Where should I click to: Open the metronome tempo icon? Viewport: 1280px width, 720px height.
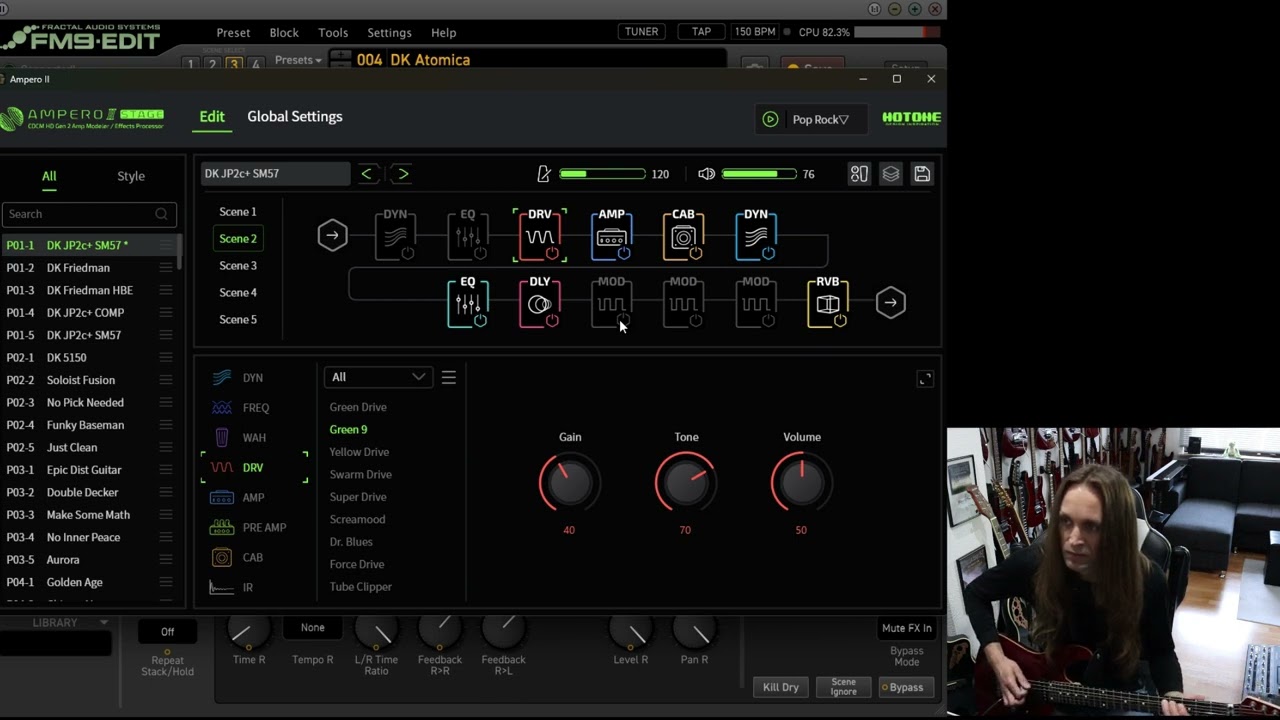pos(544,174)
